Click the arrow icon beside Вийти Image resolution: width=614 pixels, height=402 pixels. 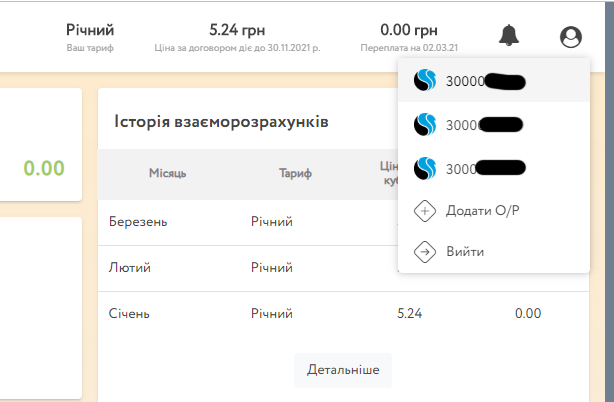(x=425, y=251)
